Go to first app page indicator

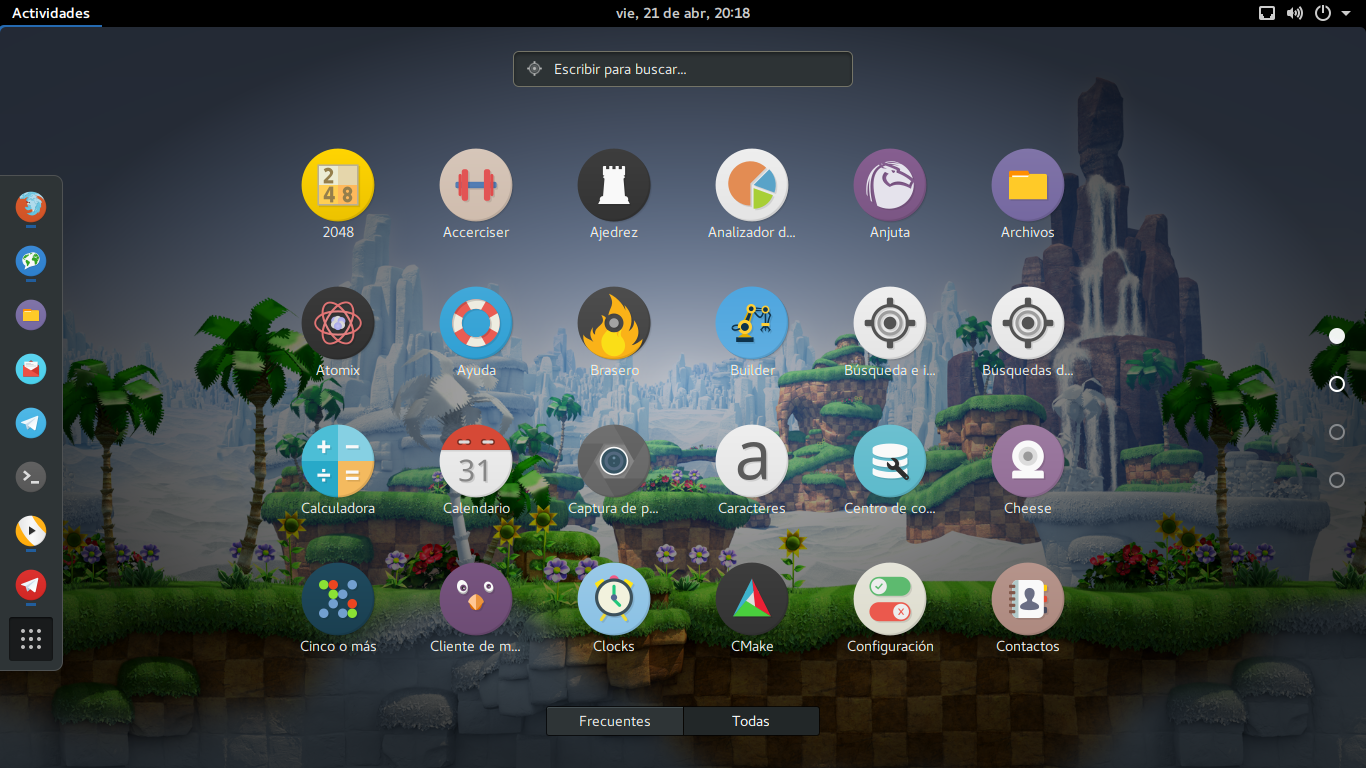tap(1337, 336)
